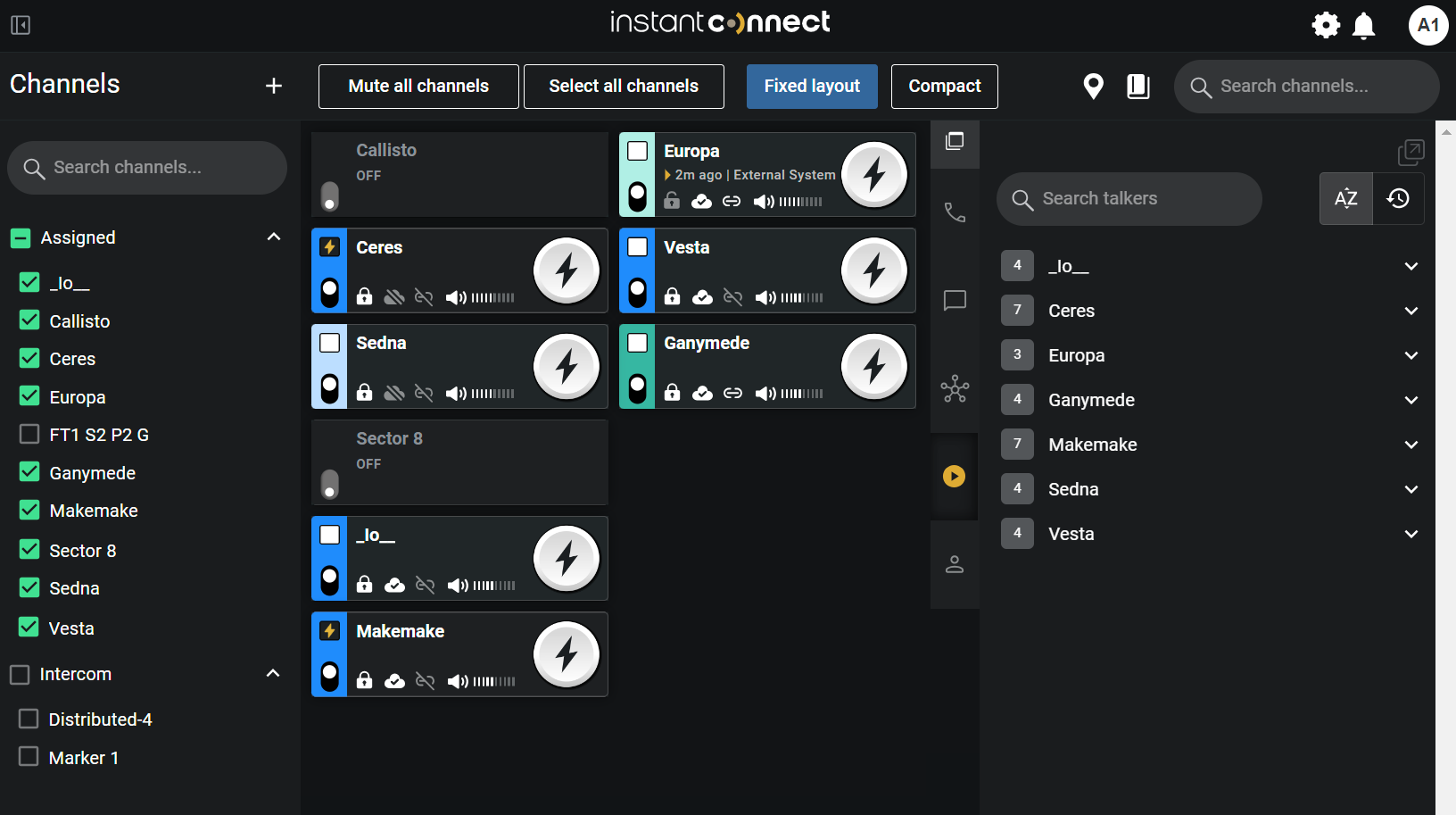
Task: Click link icon on Ganymede card
Action: [x=732, y=393]
